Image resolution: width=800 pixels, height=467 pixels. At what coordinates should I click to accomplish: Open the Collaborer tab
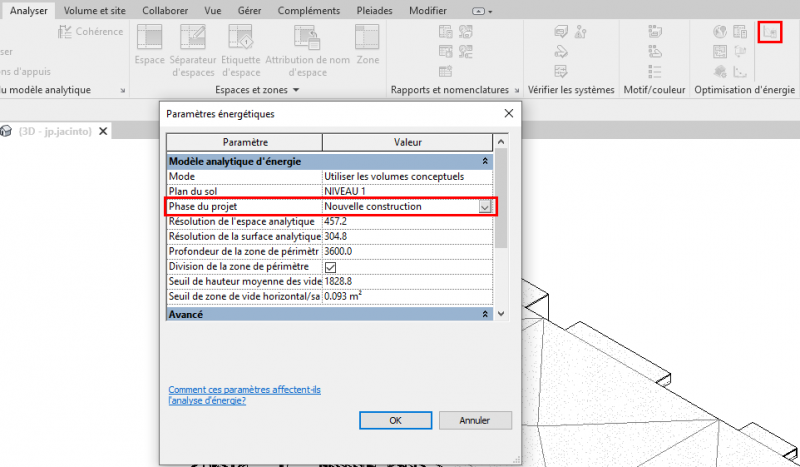coord(165,10)
